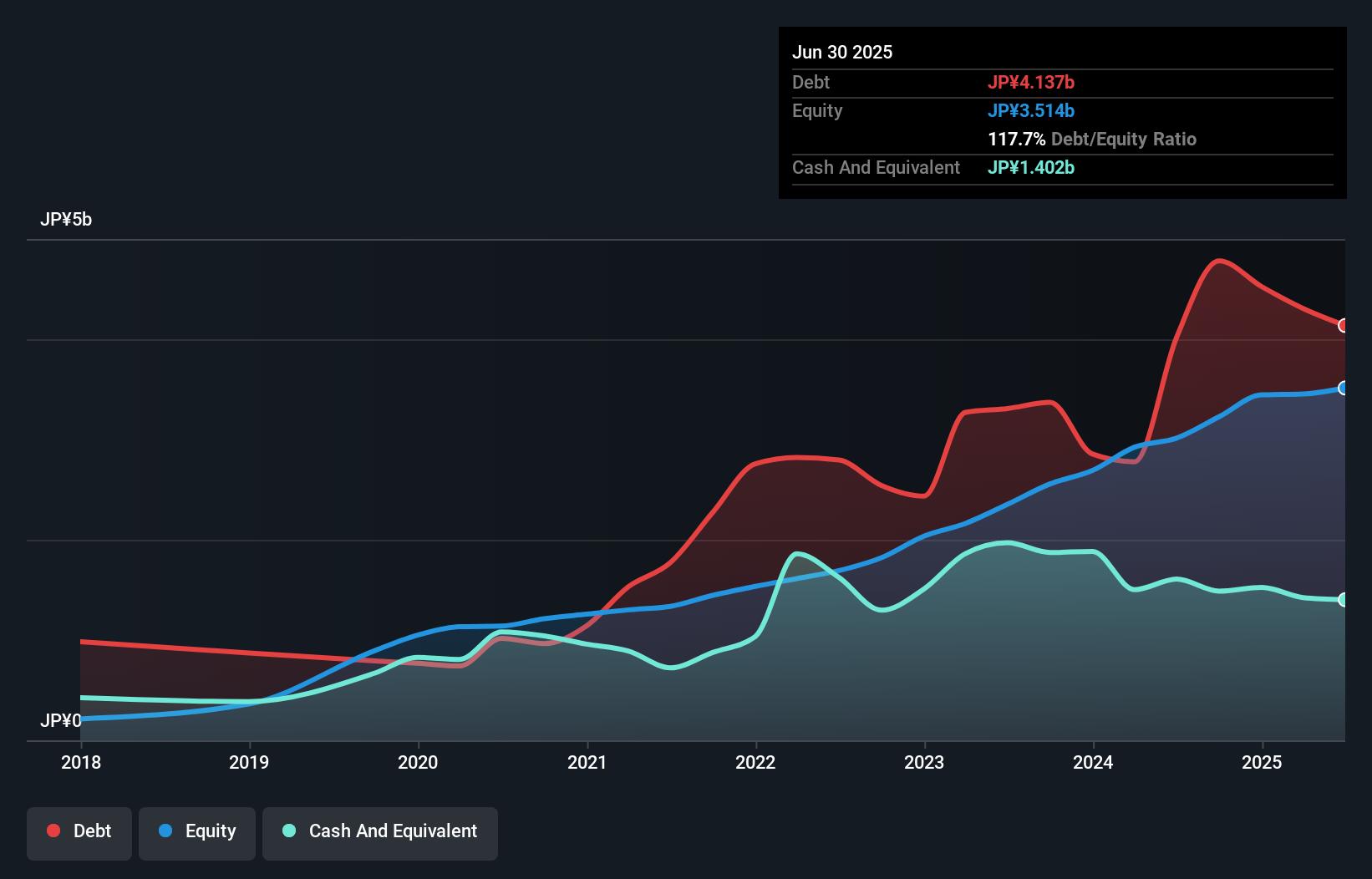
Task: Select the 2025 axis label
Action: 1262,762
